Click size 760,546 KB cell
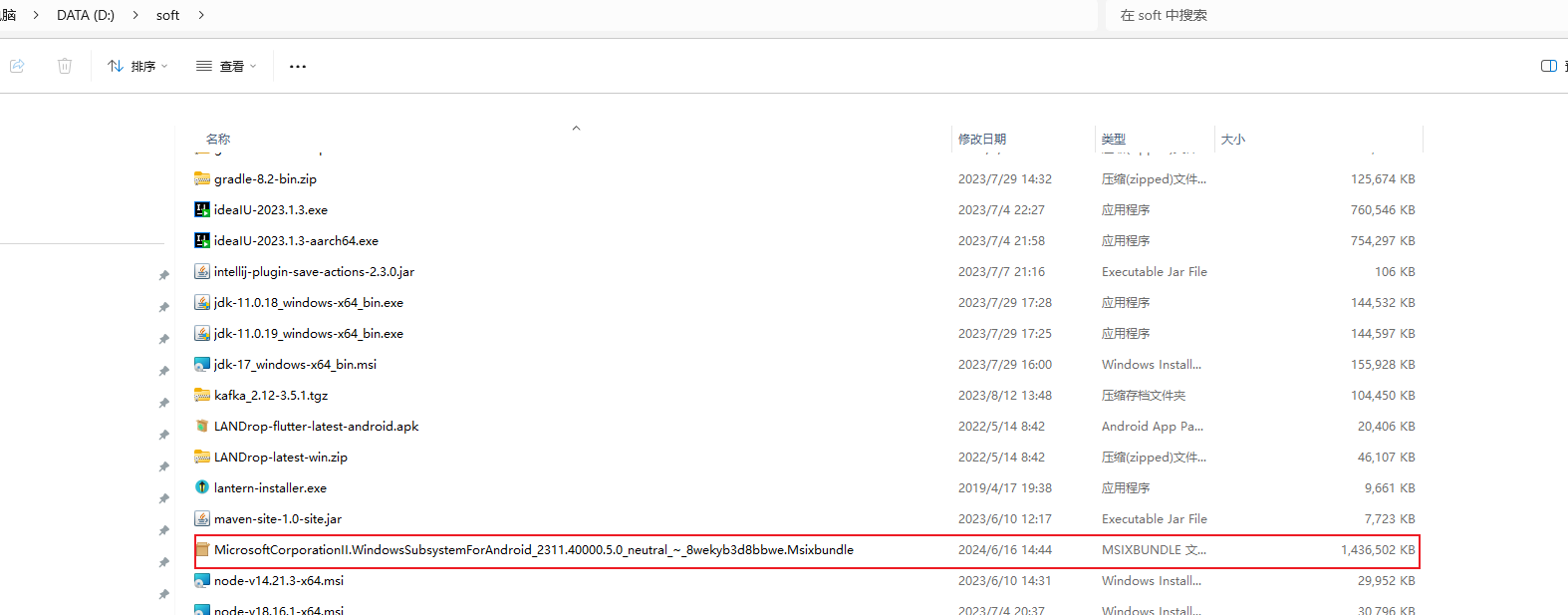This screenshot has height=615, width=1568. (1383, 209)
